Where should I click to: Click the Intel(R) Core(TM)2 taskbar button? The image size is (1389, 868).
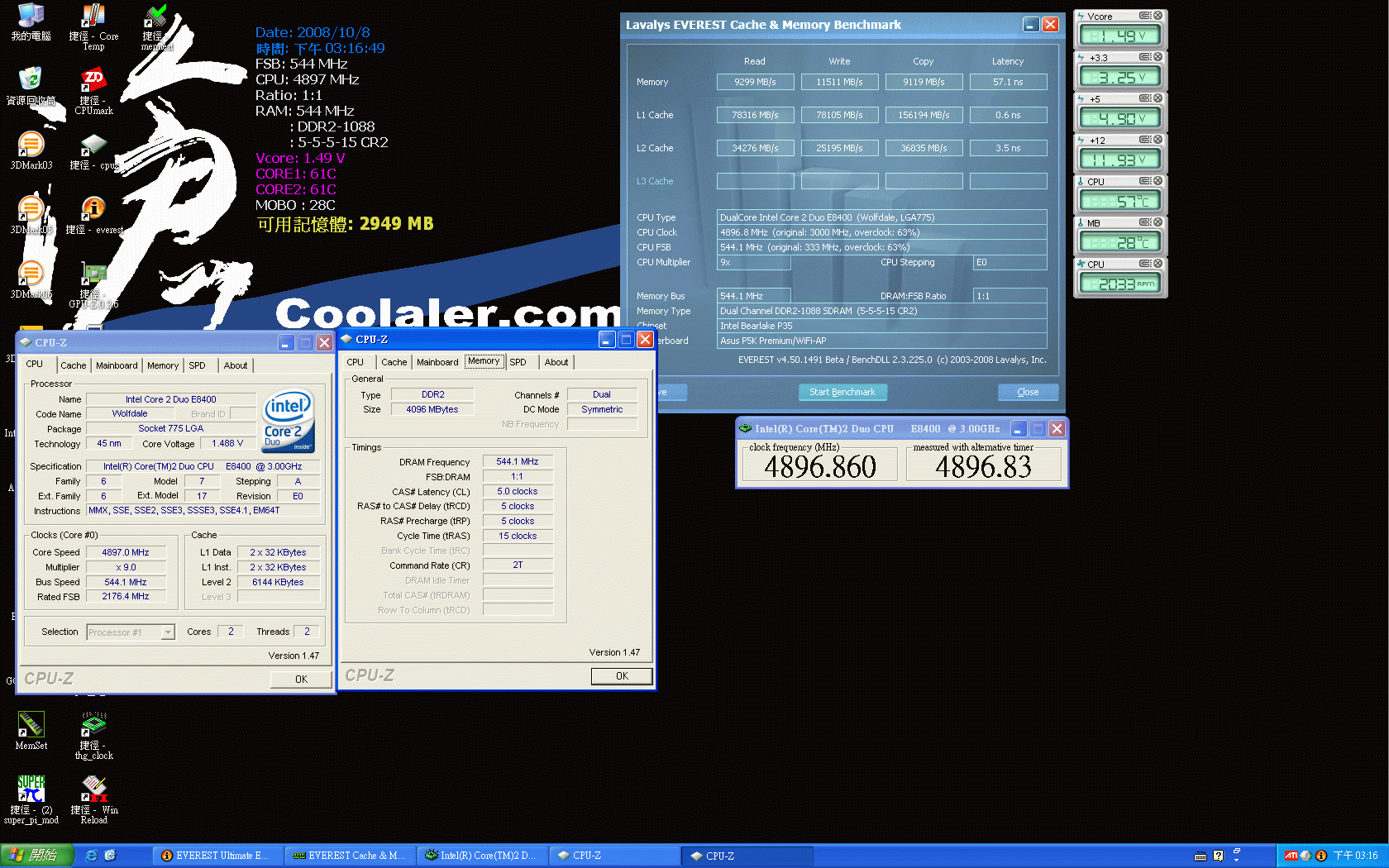point(483,856)
